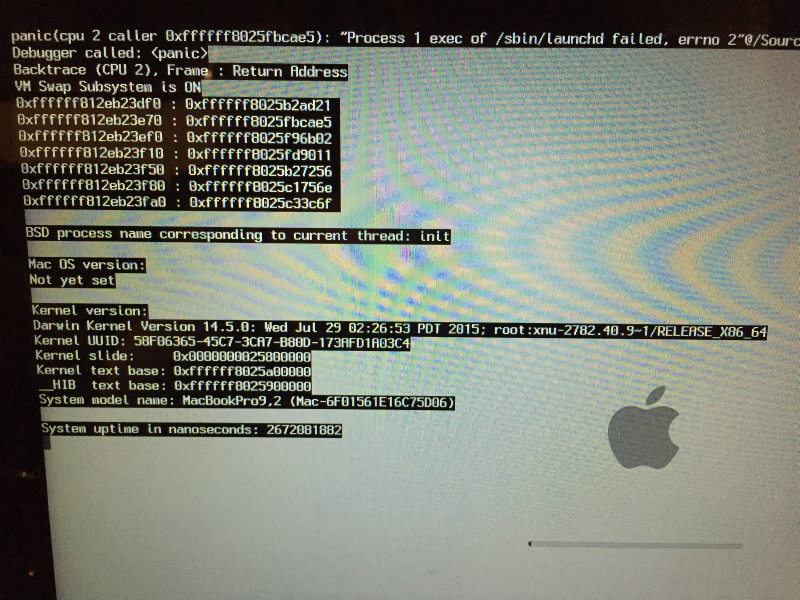Select return address 0xffffff8025b2ad21
The height and width of the screenshot is (600, 800).
coord(258,105)
